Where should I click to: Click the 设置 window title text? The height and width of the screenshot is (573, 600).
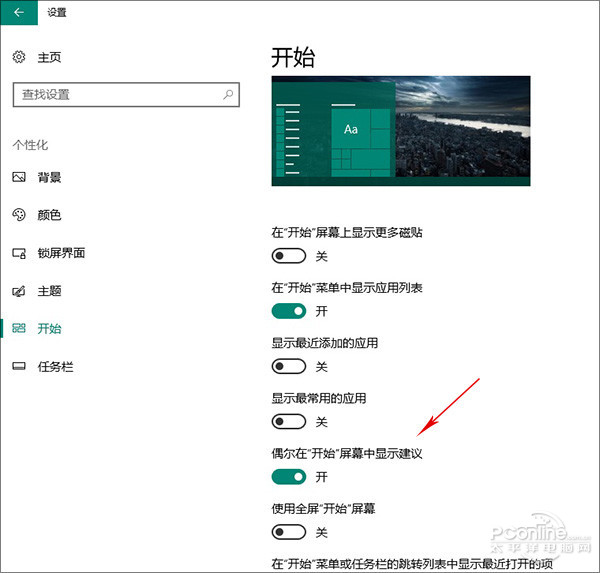coord(57,12)
